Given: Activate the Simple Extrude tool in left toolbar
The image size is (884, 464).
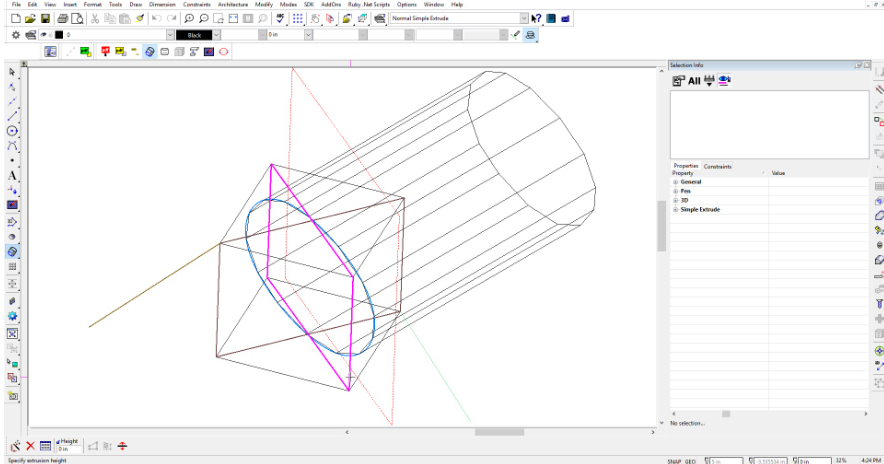Looking at the screenshot, I should click(12, 251).
